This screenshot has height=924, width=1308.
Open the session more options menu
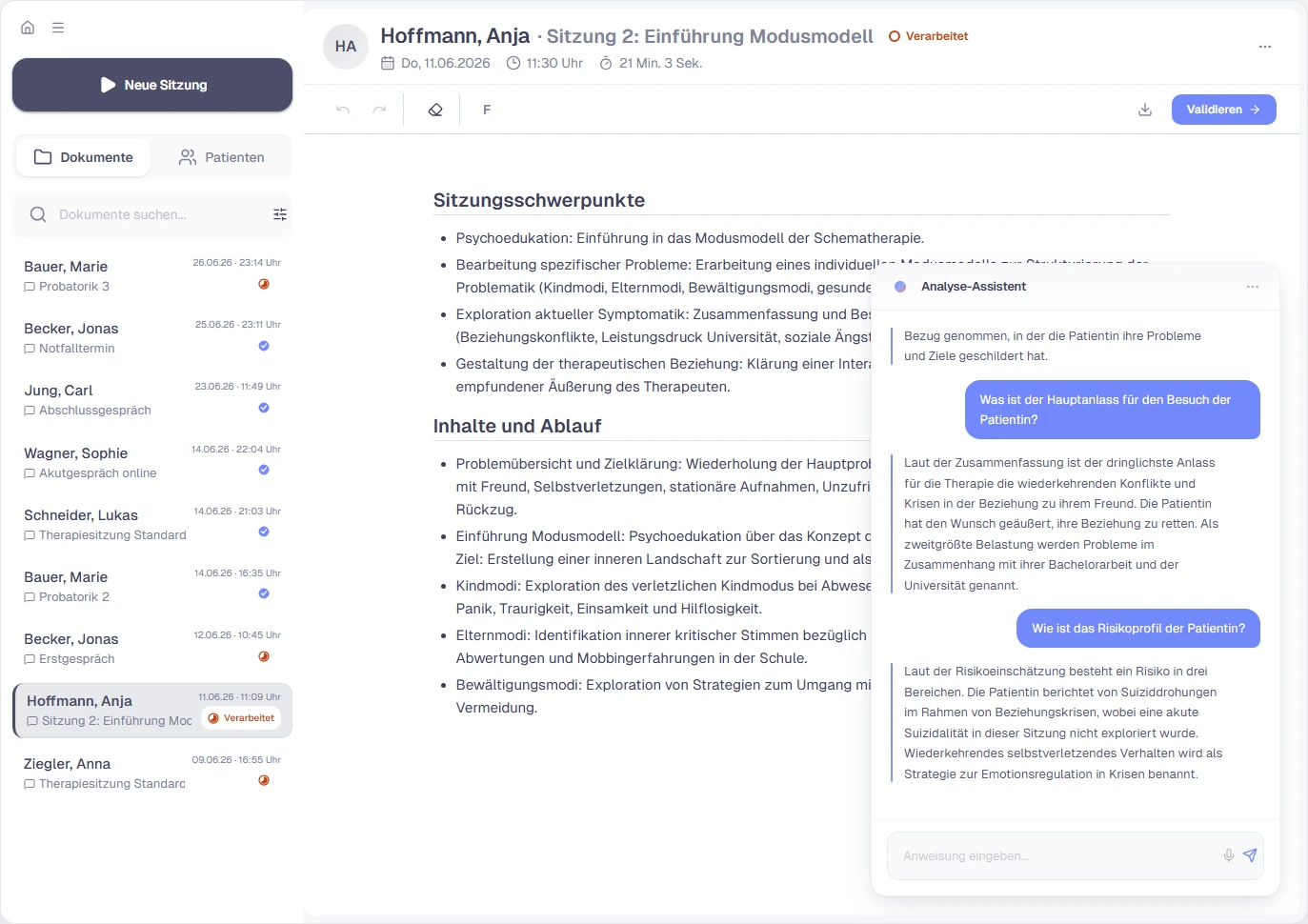1265,47
